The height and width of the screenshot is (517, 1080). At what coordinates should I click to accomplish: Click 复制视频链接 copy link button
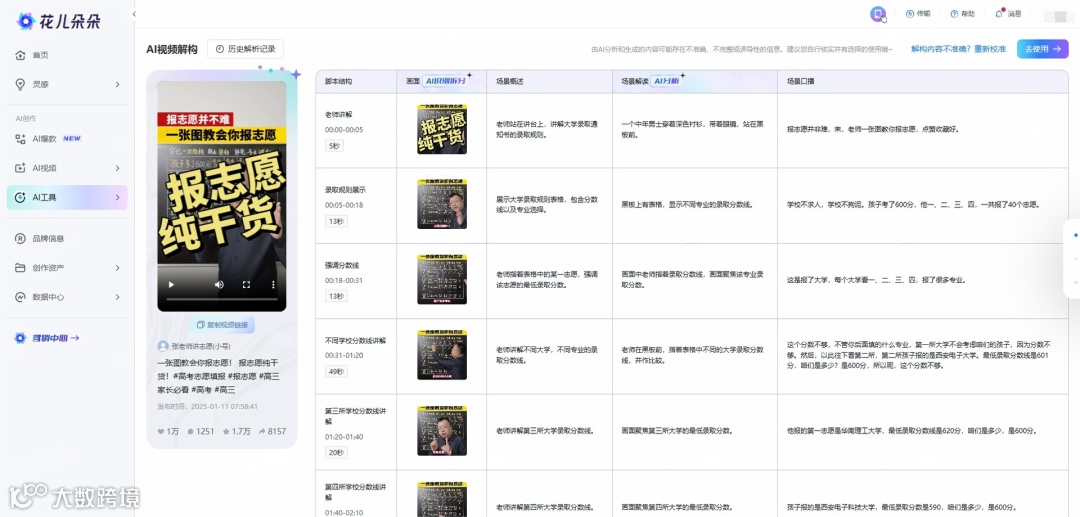tap(221, 324)
